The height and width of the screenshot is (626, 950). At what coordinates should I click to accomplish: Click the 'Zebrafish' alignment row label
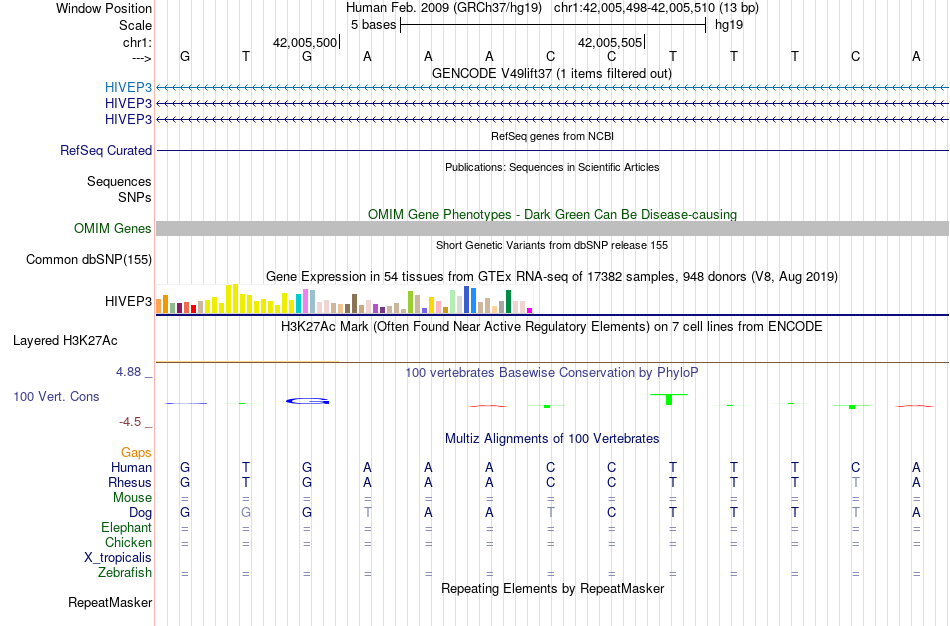tap(125, 572)
